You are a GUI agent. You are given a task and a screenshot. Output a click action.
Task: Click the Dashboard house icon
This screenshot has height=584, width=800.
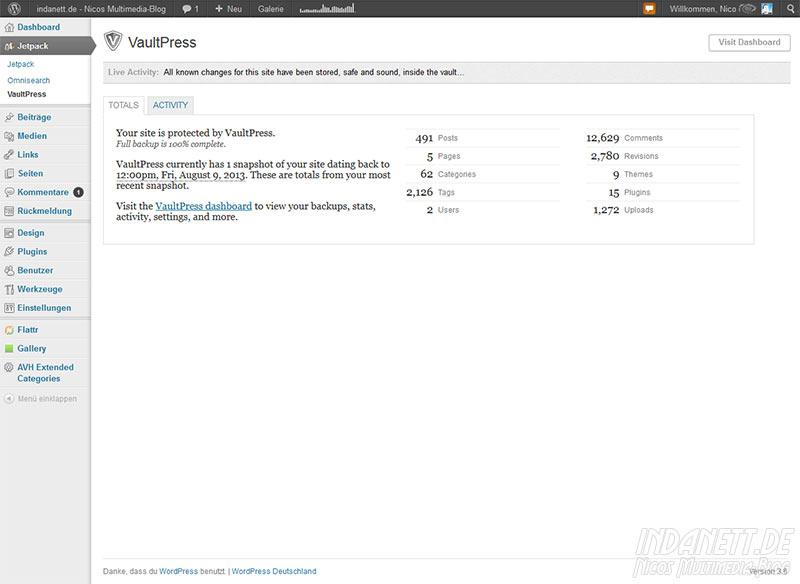coord(9,28)
